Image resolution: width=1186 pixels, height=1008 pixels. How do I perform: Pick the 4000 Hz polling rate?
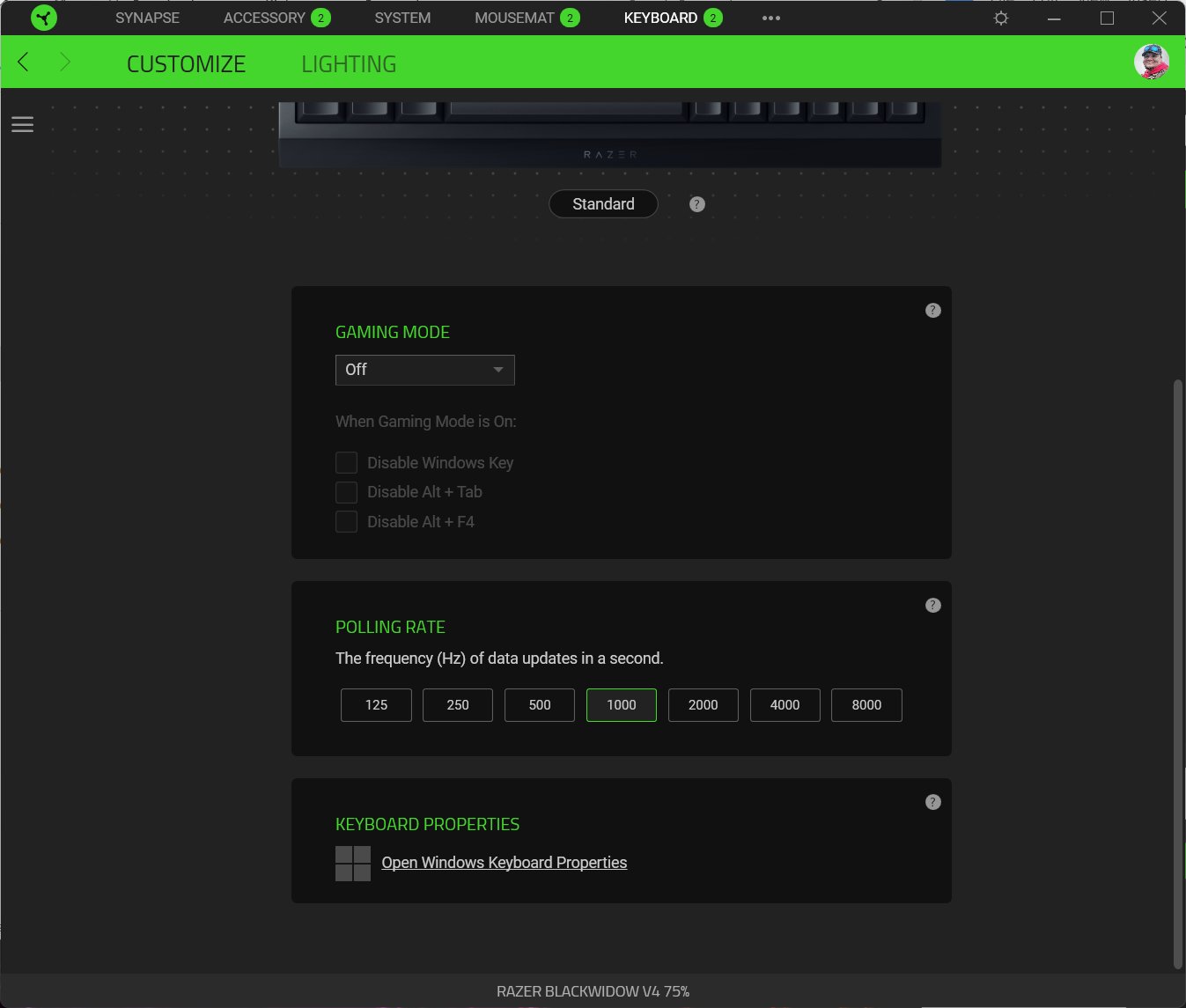[x=785, y=705]
